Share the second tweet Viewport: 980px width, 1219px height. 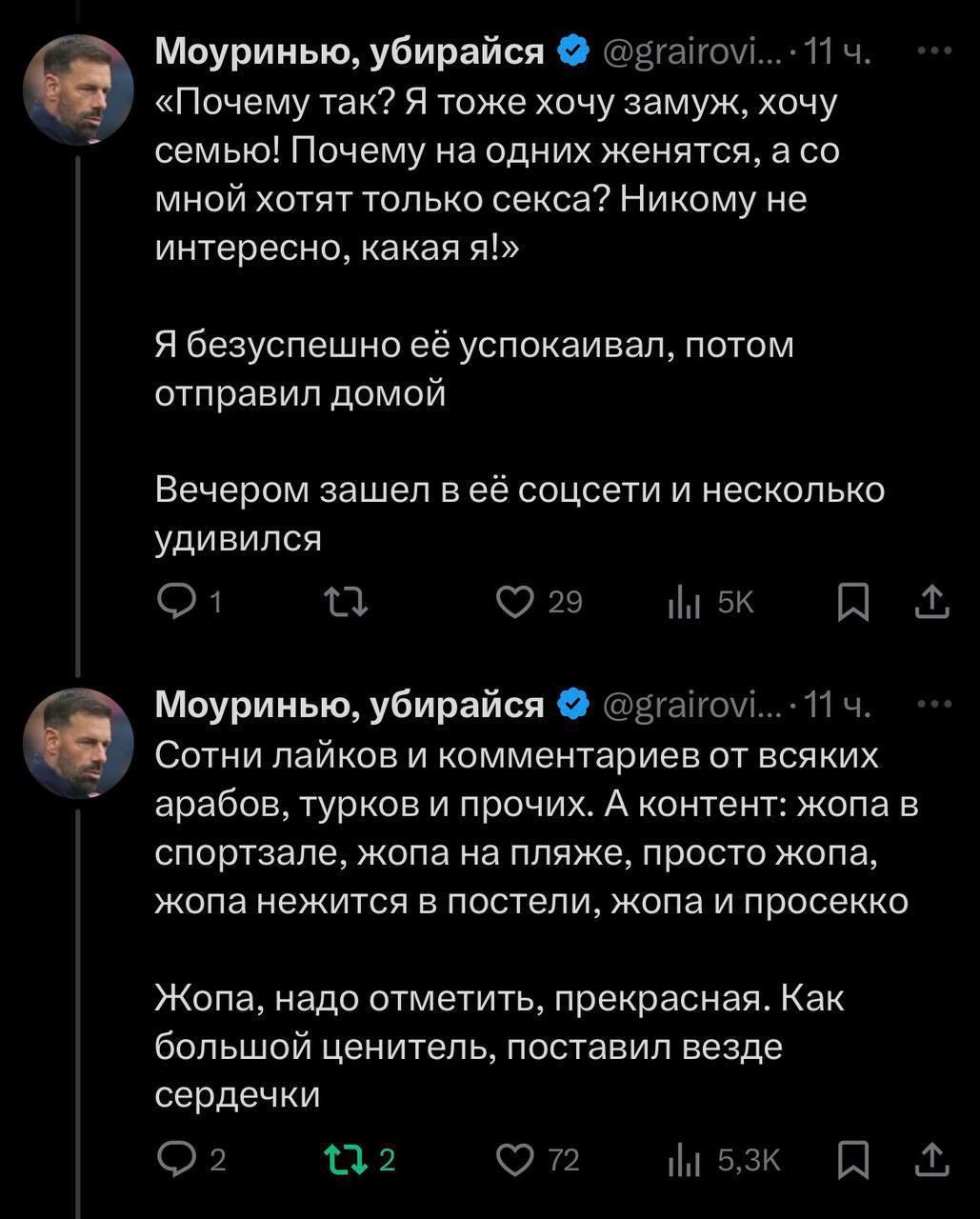pyautogui.click(x=932, y=1159)
